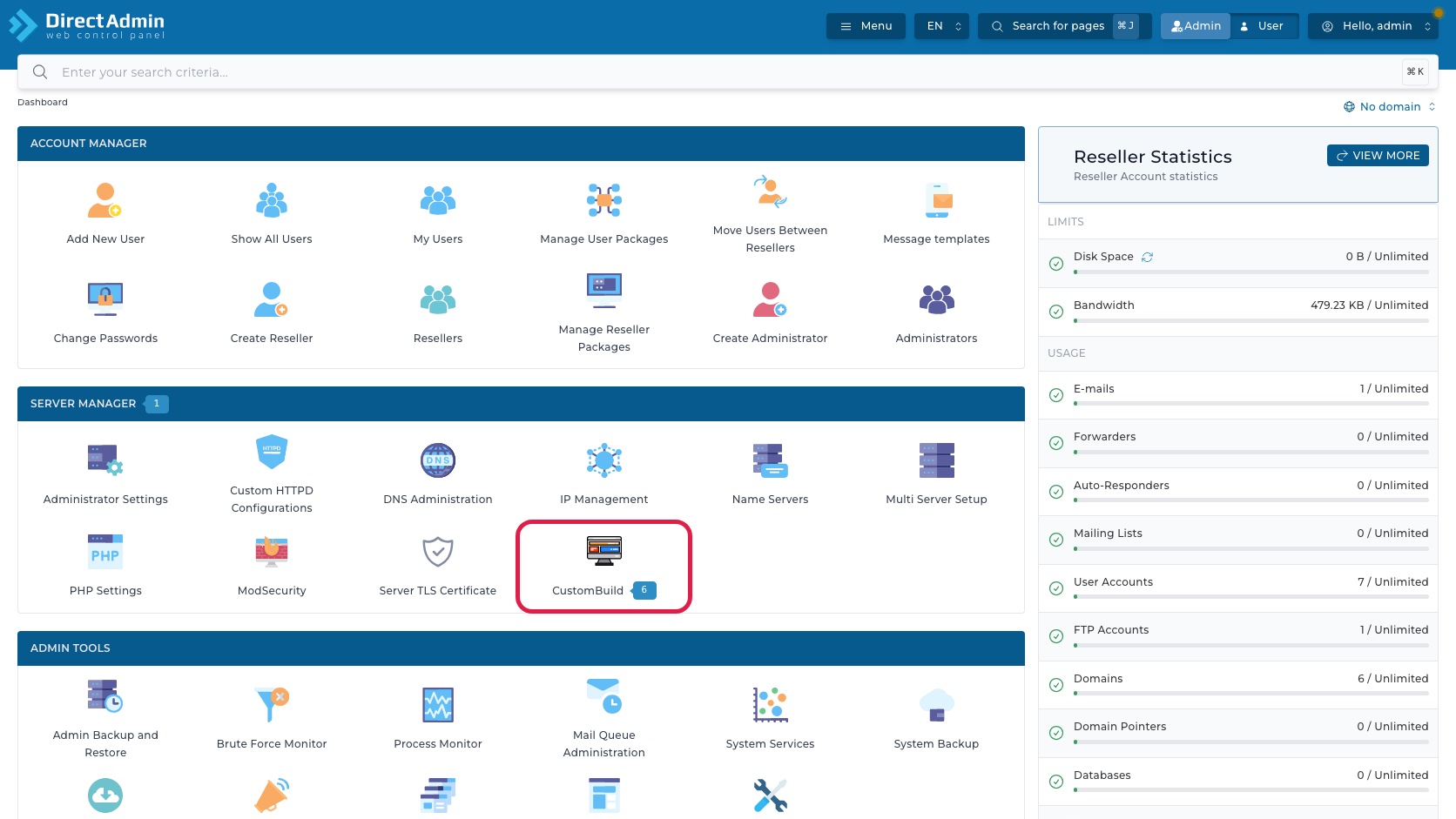Open Message templates icon
This screenshot has height=819, width=1456.
click(937, 200)
